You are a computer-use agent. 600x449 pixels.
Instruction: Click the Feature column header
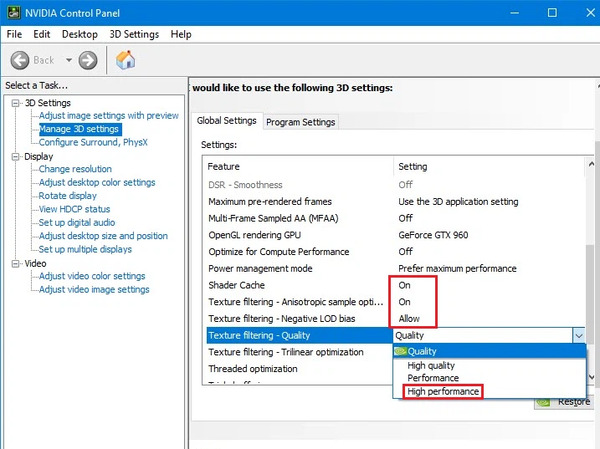(x=298, y=167)
